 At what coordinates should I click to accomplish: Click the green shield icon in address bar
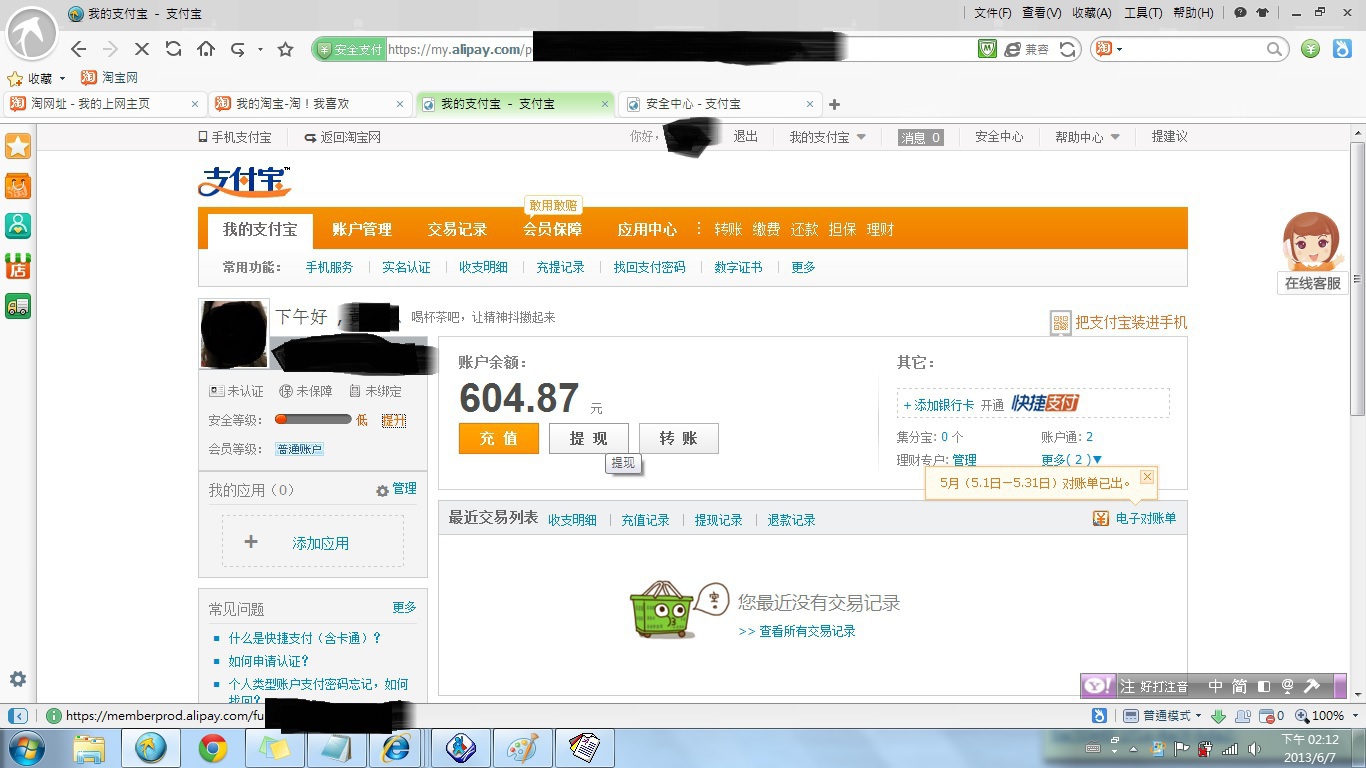(324, 49)
